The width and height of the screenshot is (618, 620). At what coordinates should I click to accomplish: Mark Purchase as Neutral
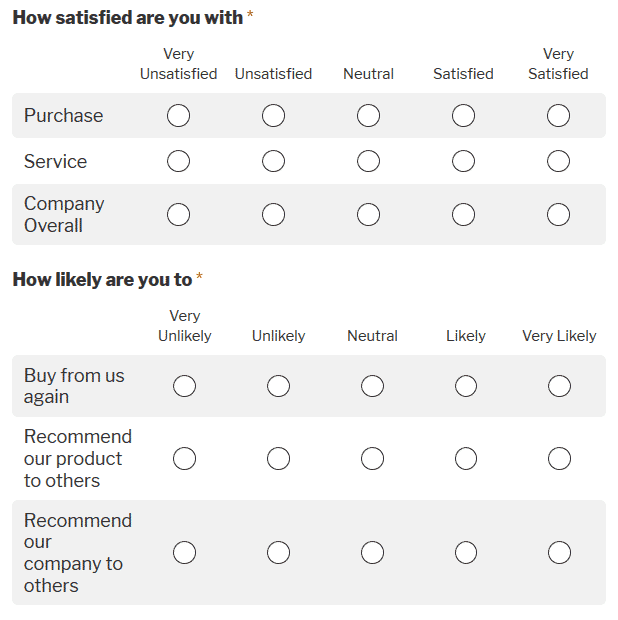pyautogui.click(x=368, y=116)
